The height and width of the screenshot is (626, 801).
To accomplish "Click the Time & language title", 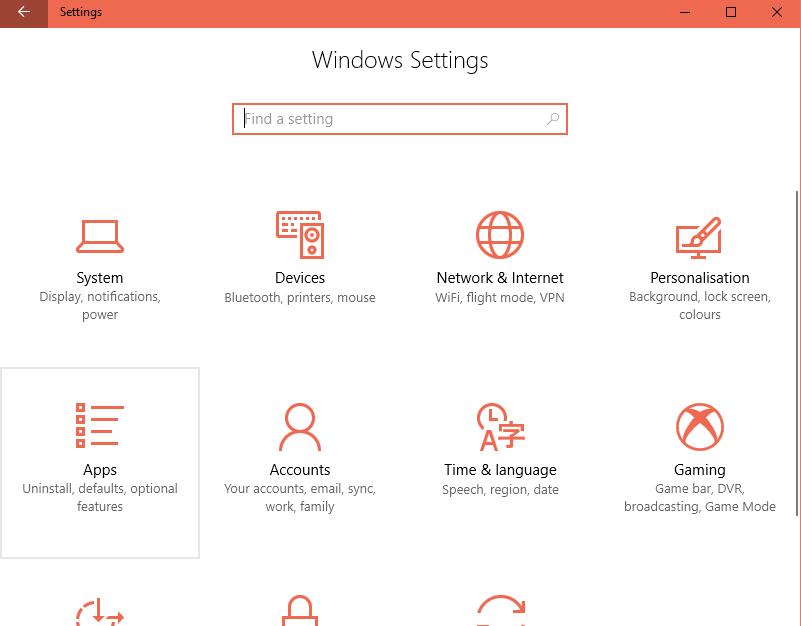I will click(500, 470).
